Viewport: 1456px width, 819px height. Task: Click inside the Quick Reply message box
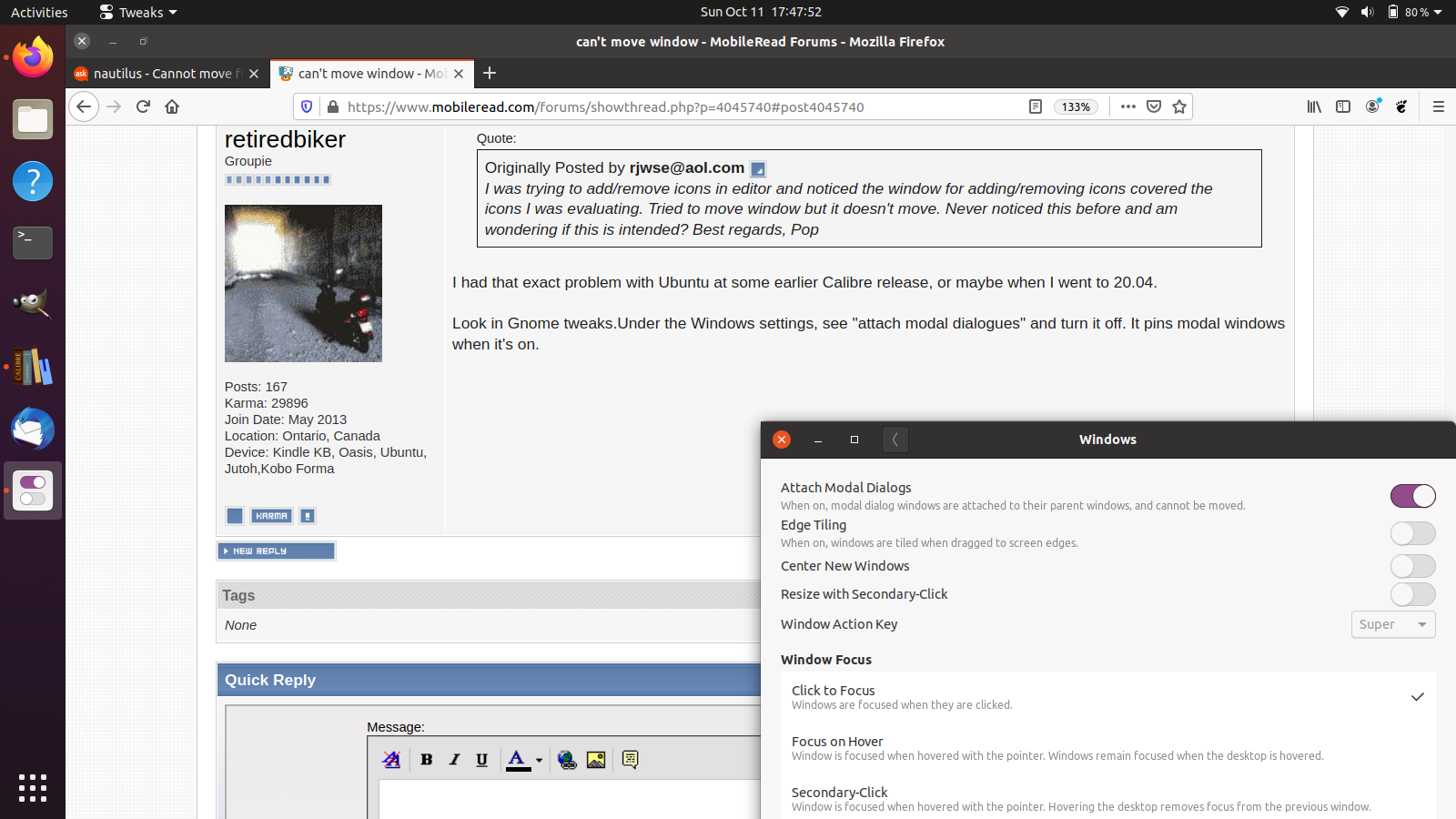(x=570, y=799)
